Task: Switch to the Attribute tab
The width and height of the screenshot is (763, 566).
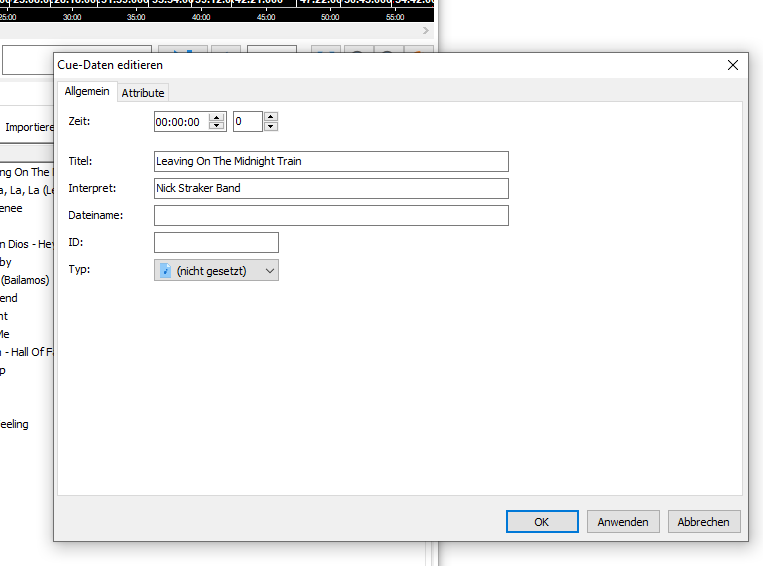Action: point(142,93)
